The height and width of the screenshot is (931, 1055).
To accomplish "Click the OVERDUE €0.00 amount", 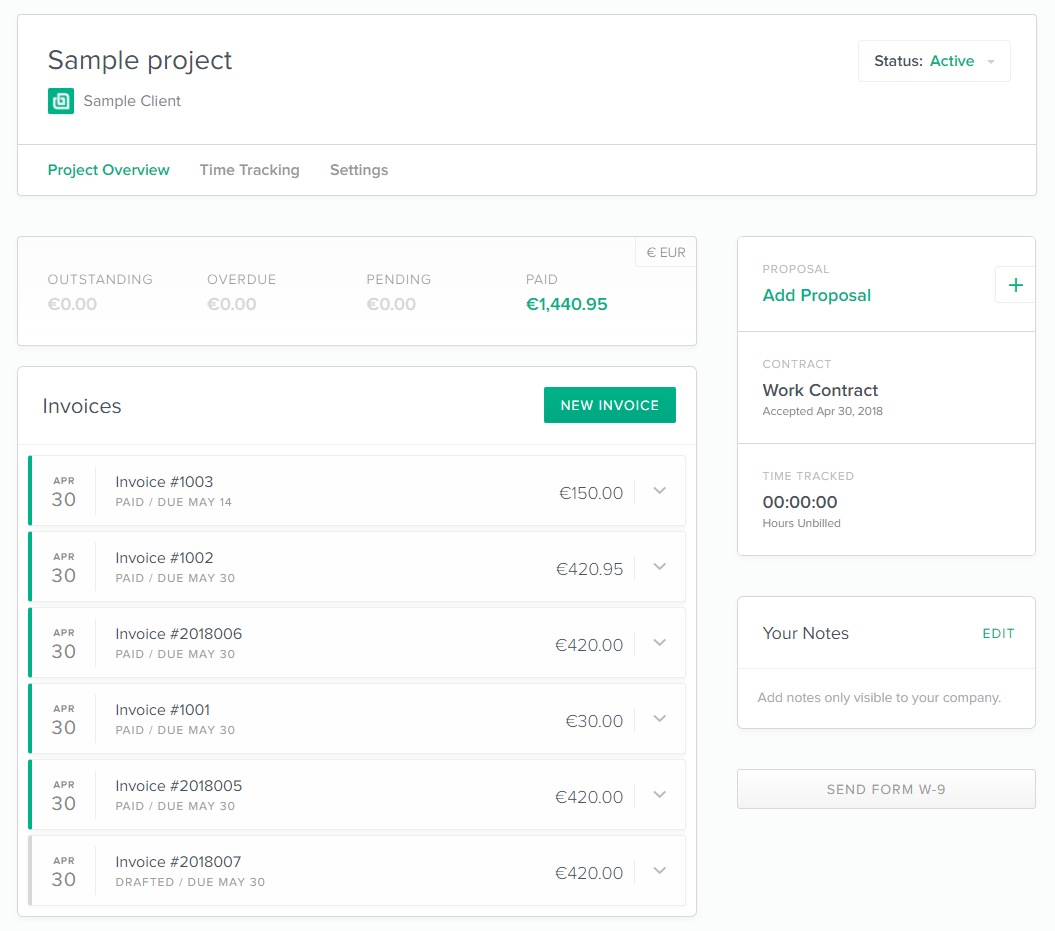I will click(x=231, y=305).
